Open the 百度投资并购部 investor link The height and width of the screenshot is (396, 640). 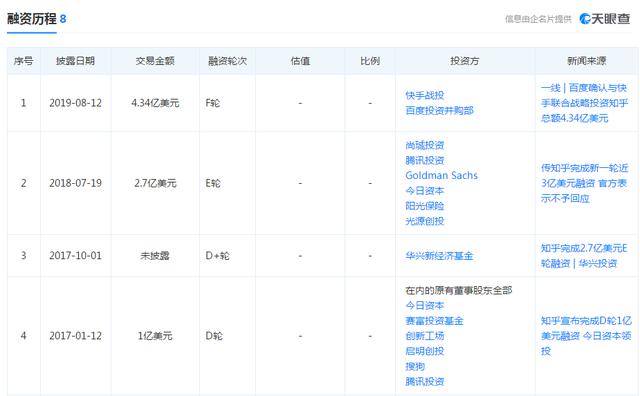pyautogui.click(x=439, y=110)
